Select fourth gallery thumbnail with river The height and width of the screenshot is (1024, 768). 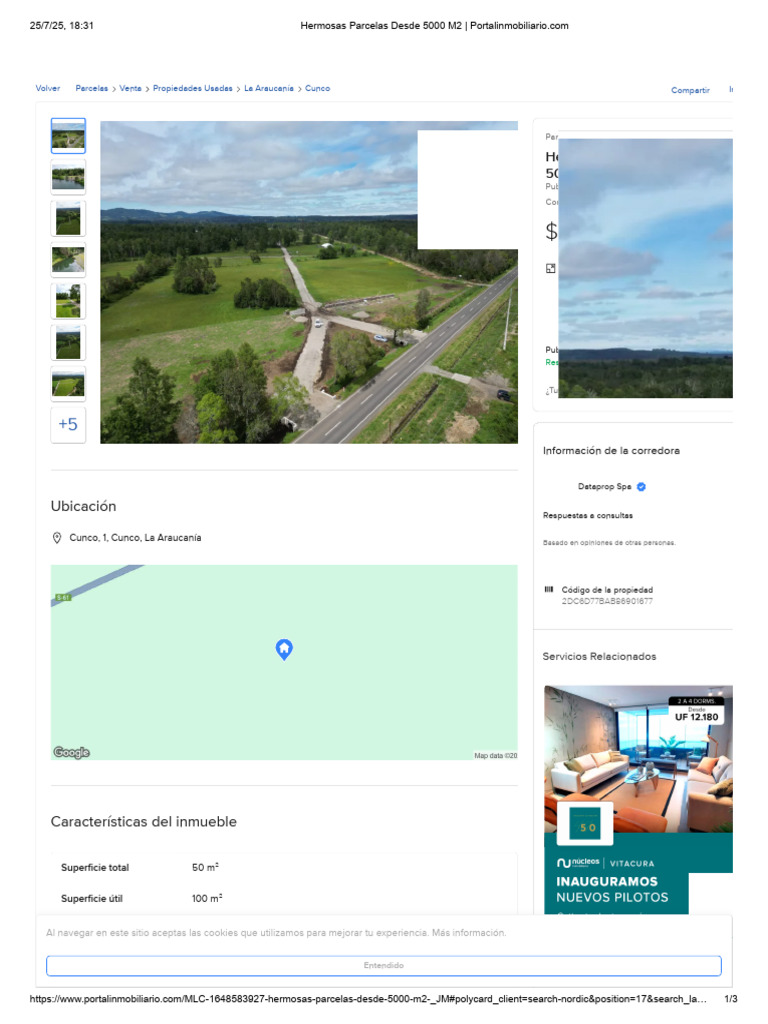coord(68,259)
